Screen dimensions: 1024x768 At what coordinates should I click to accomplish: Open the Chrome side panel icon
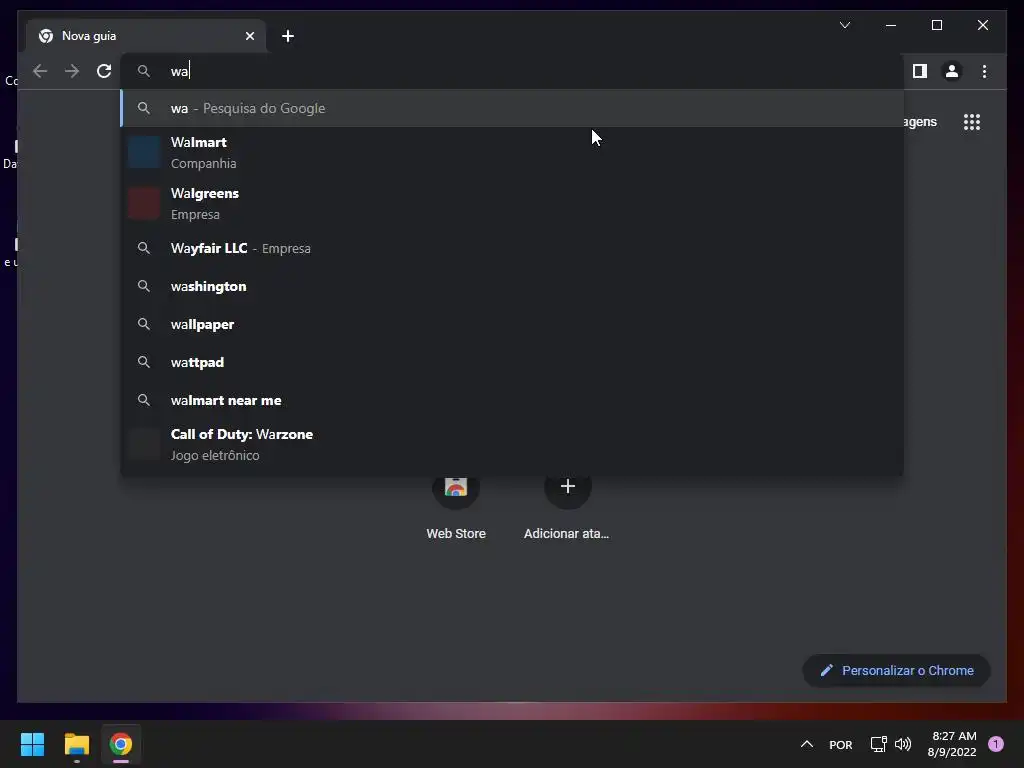[x=920, y=71]
